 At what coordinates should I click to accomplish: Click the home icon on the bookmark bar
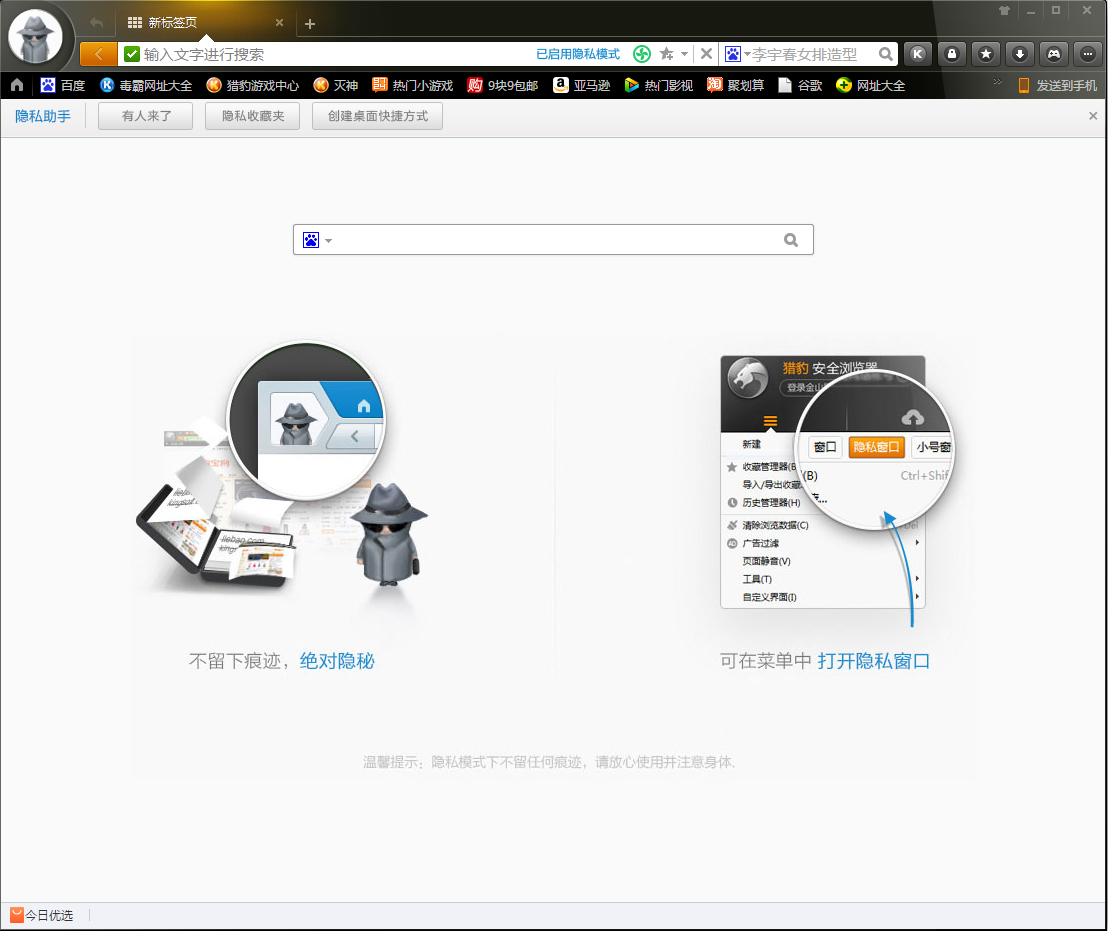point(14,85)
